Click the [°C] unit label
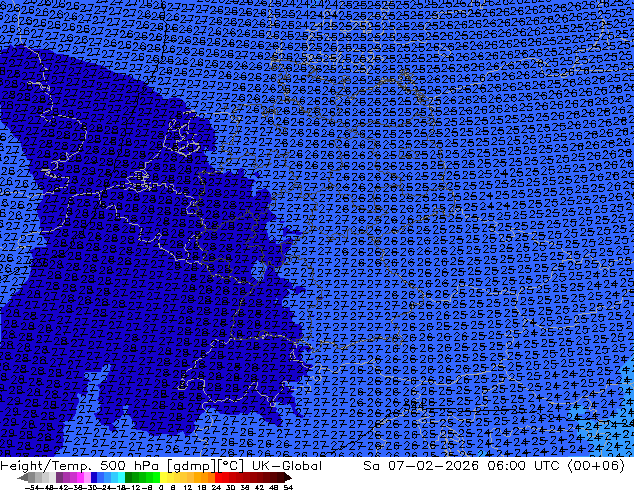The image size is (634, 490). coord(231,466)
